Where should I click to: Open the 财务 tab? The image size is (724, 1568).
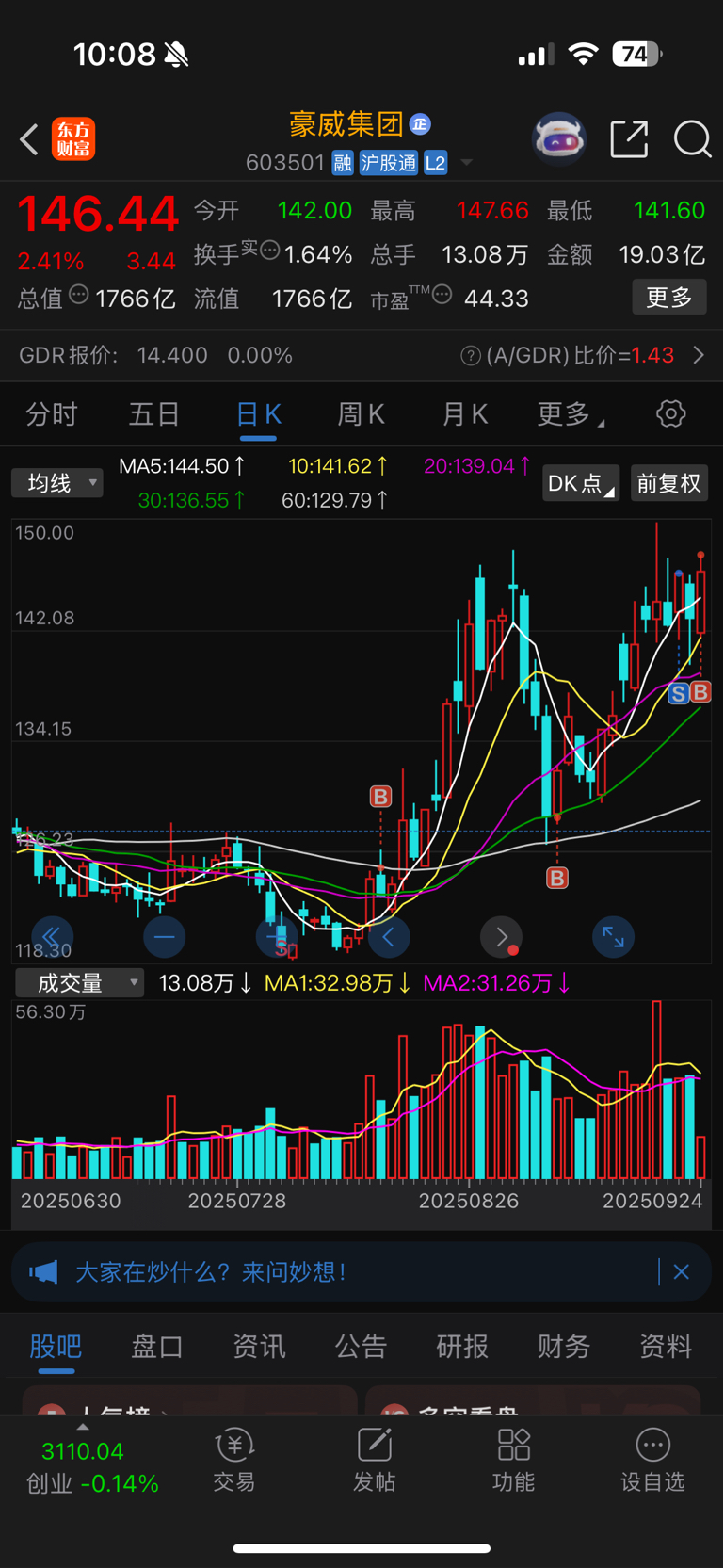(x=564, y=1346)
